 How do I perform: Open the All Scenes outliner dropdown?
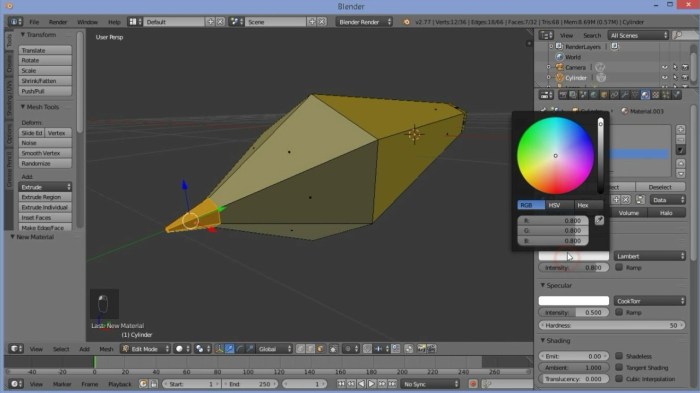638,35
